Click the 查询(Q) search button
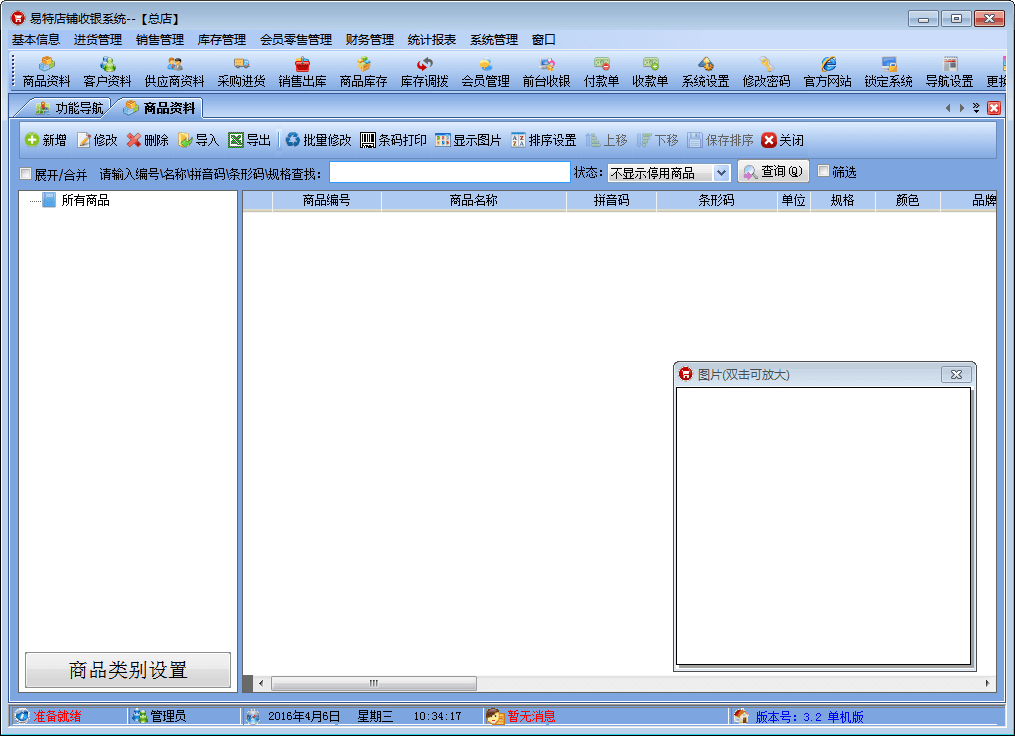 (x=773, y=172)
